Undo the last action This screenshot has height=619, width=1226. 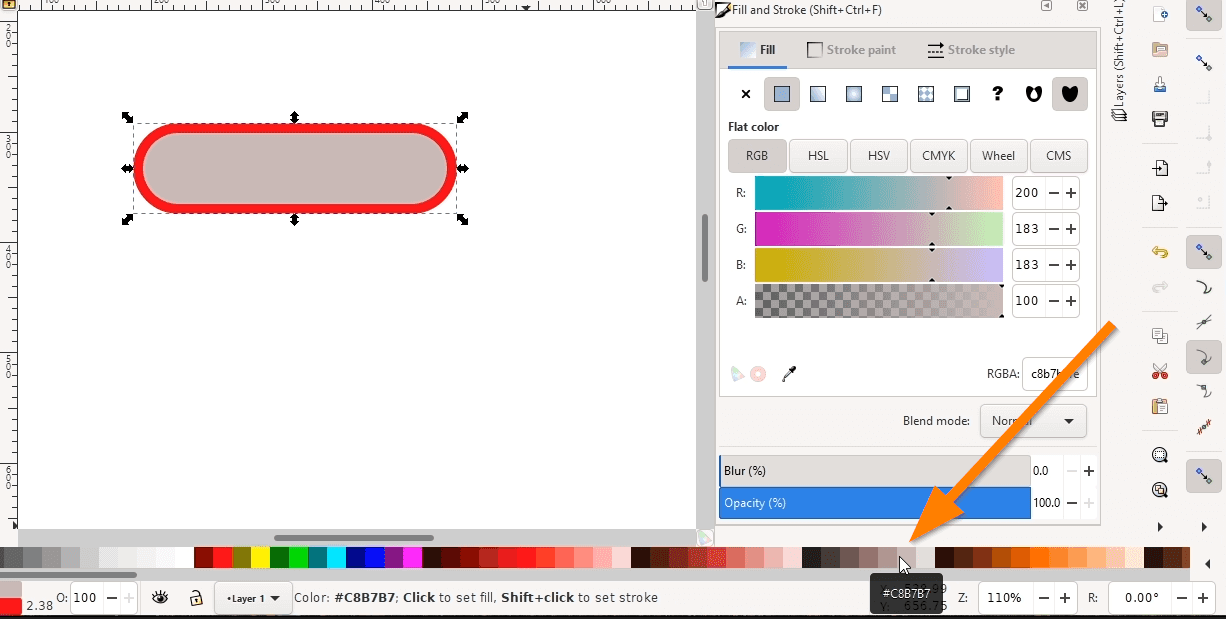1159,252
